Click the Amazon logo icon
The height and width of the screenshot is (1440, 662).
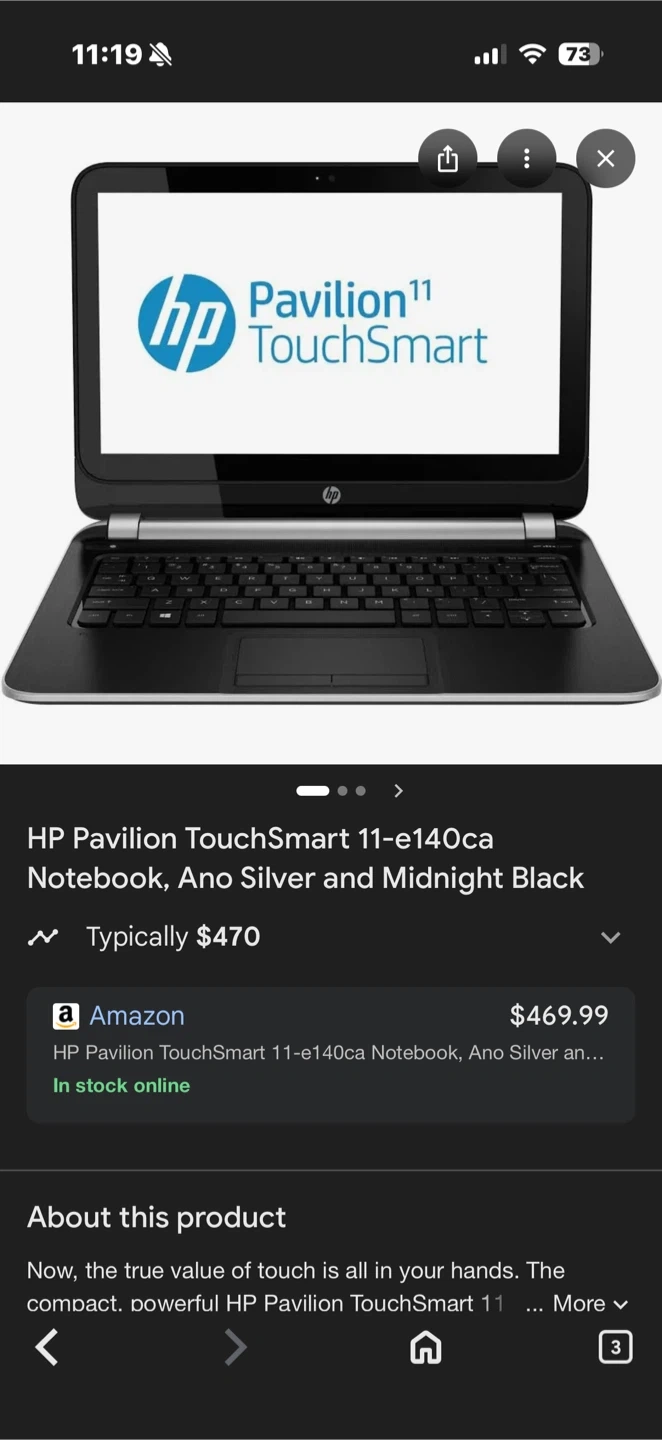[65, 1016]
